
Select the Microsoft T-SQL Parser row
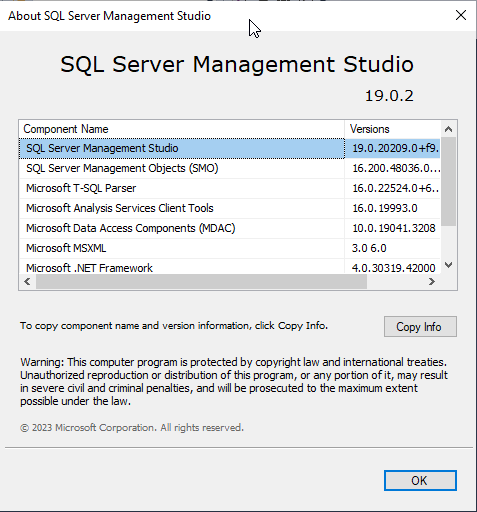(x=230, y=188)
